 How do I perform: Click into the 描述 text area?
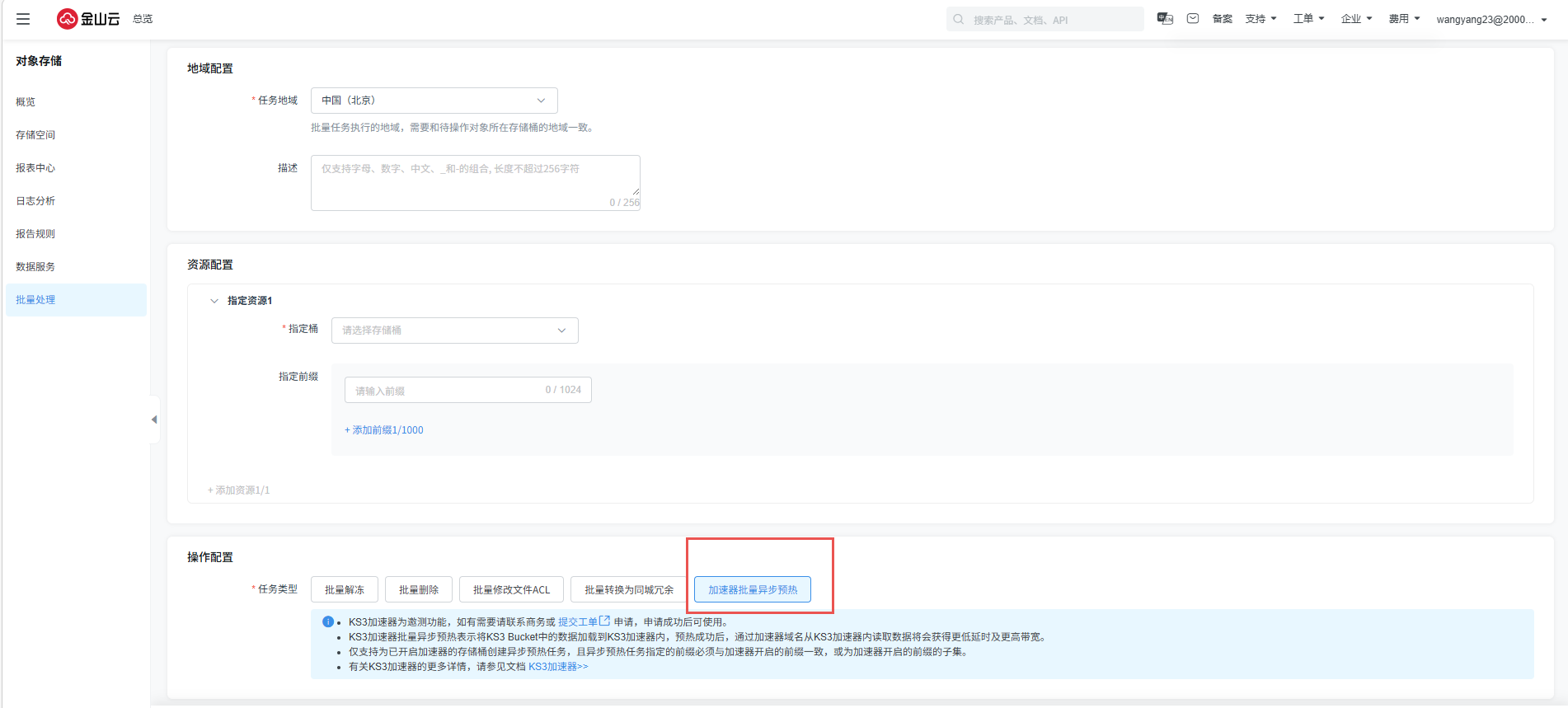click(475, 182)
